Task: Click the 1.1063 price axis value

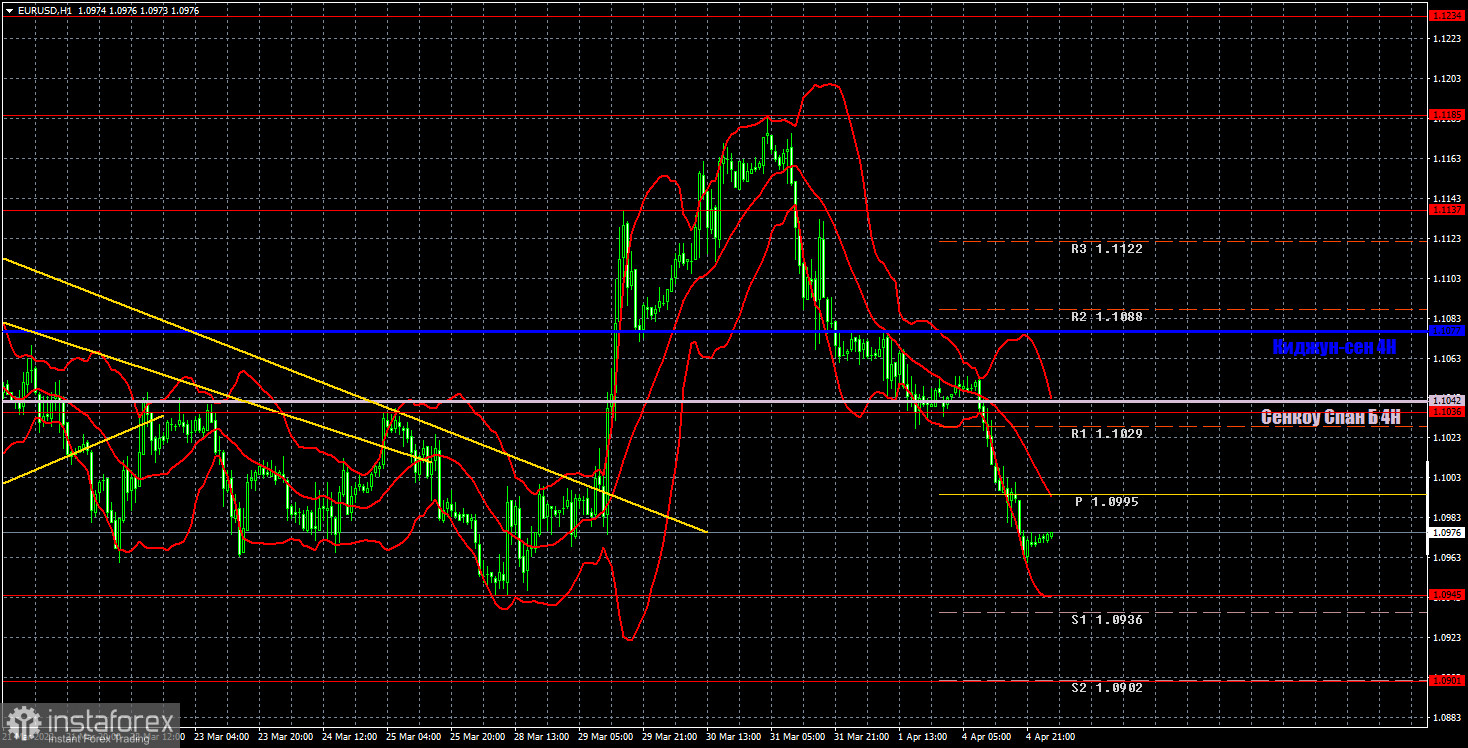Action: pyautogui.click(x=1448, y=358)
